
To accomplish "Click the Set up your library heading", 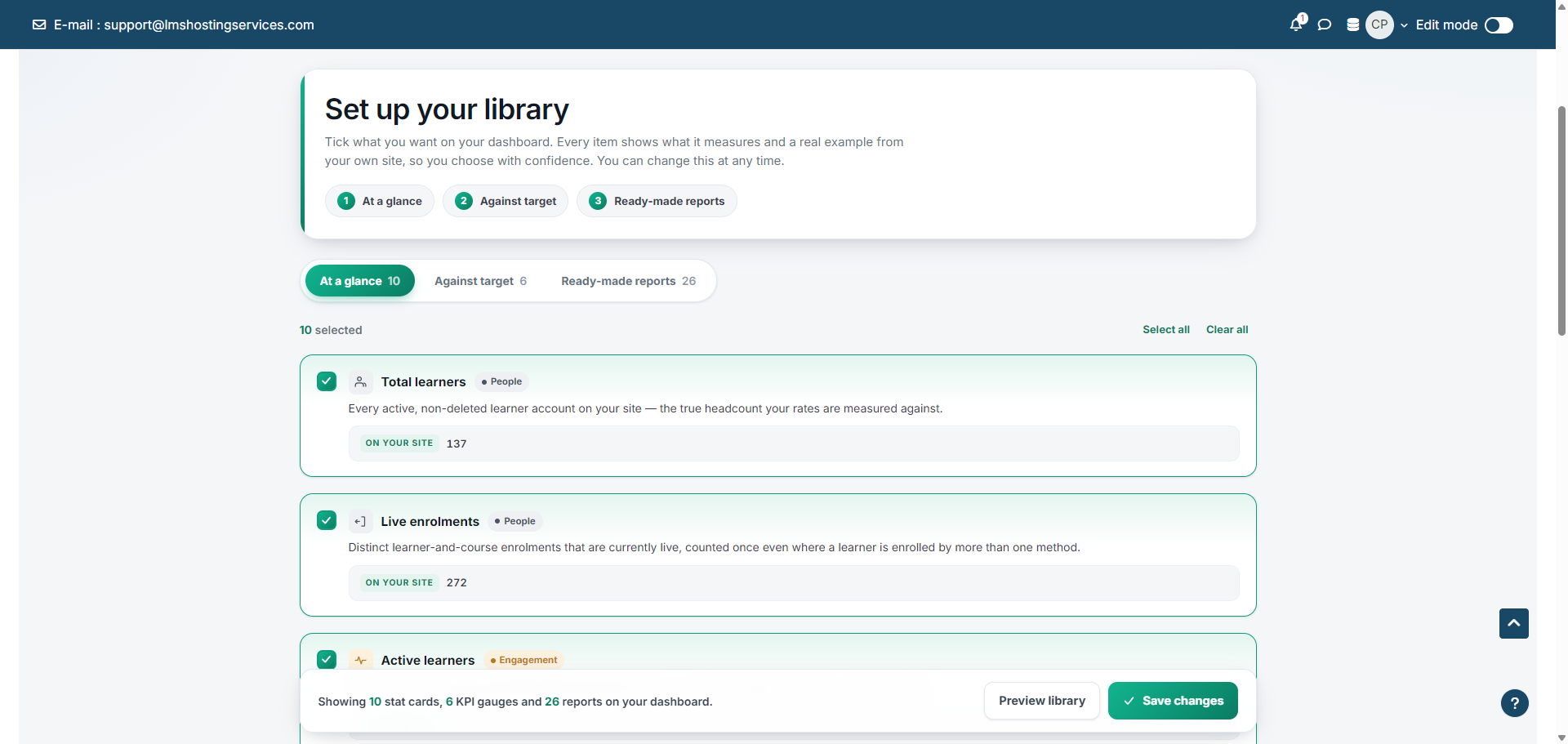I will pos(447,109).
